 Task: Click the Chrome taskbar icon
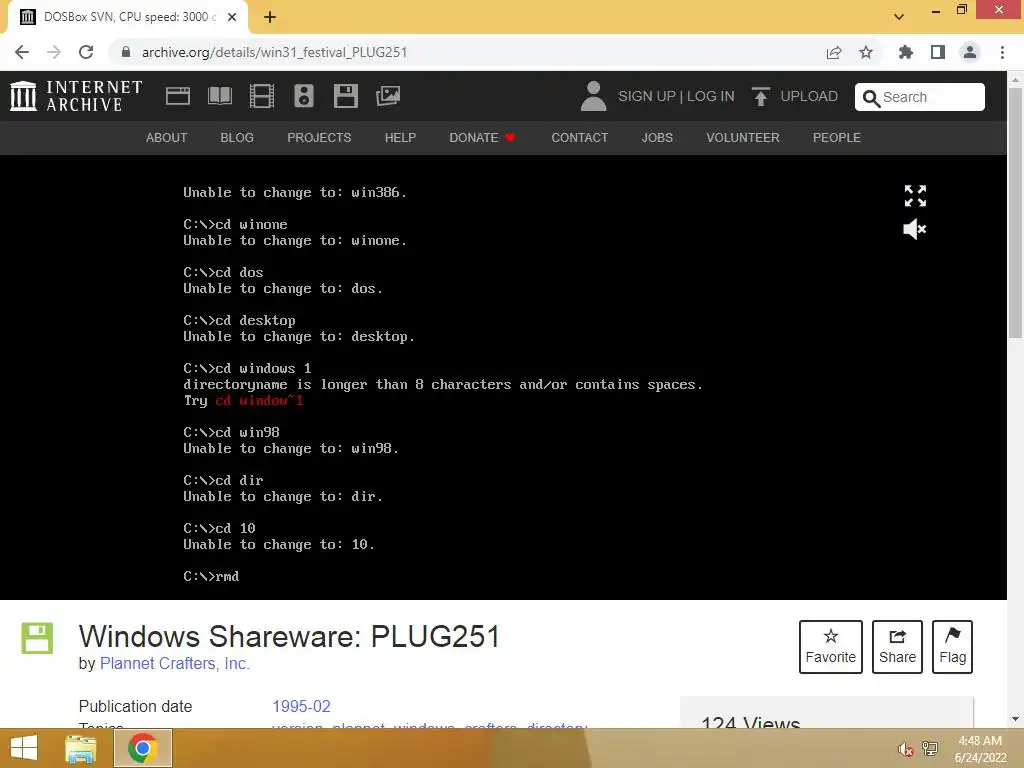pos(142,748)
